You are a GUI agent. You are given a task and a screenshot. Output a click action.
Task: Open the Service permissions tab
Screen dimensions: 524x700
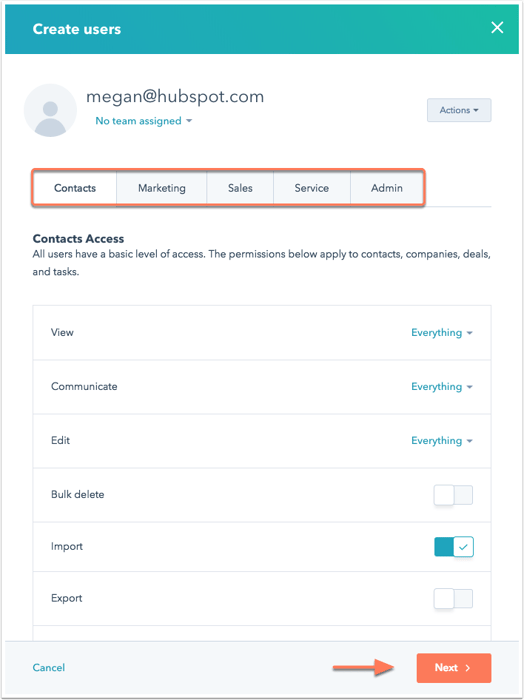312,188
